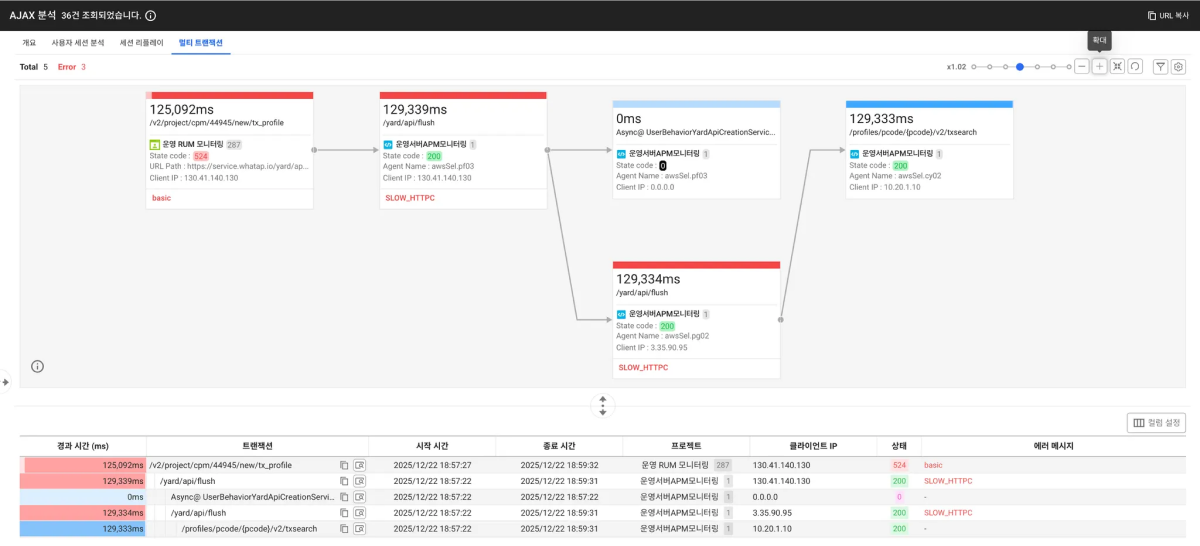Viewport: 1200px width, 546px height.
Task: Sort by the 경과 시간 (ms) column header
Action: (x=83, y=446)
